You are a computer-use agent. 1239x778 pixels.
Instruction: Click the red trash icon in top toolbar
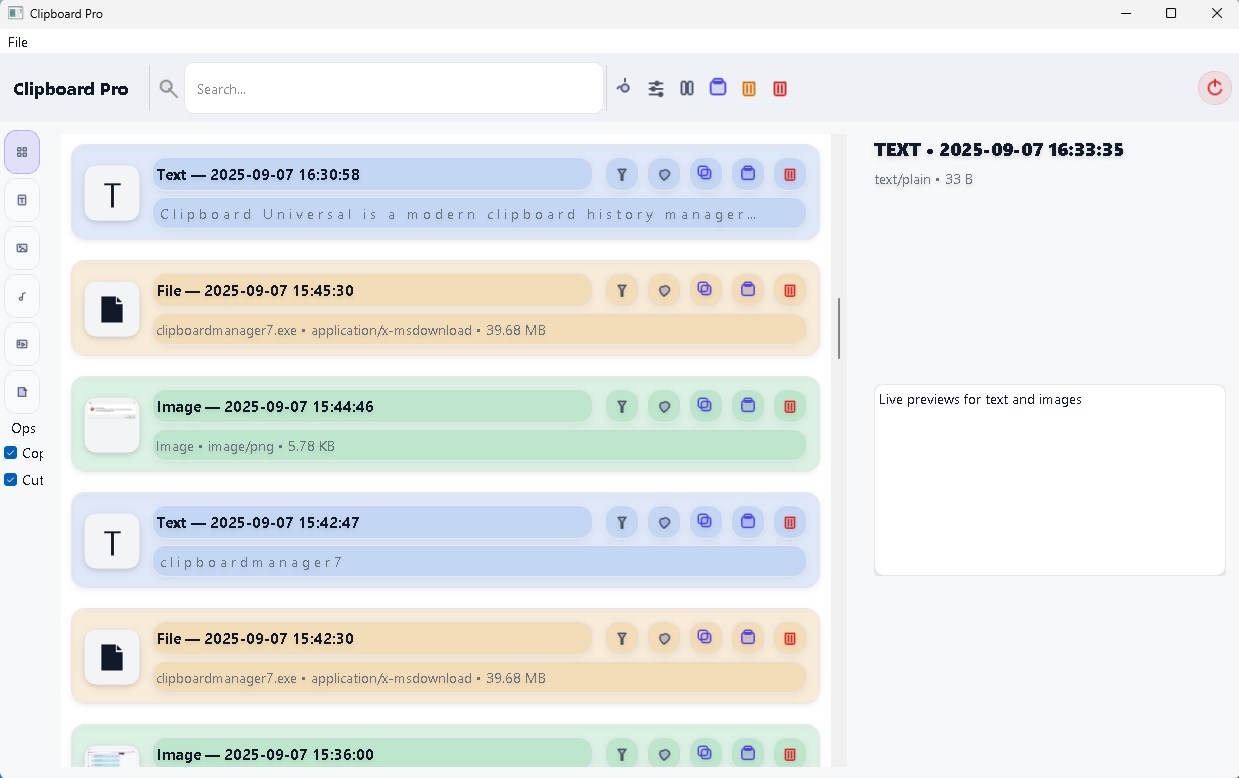point(780,89)
